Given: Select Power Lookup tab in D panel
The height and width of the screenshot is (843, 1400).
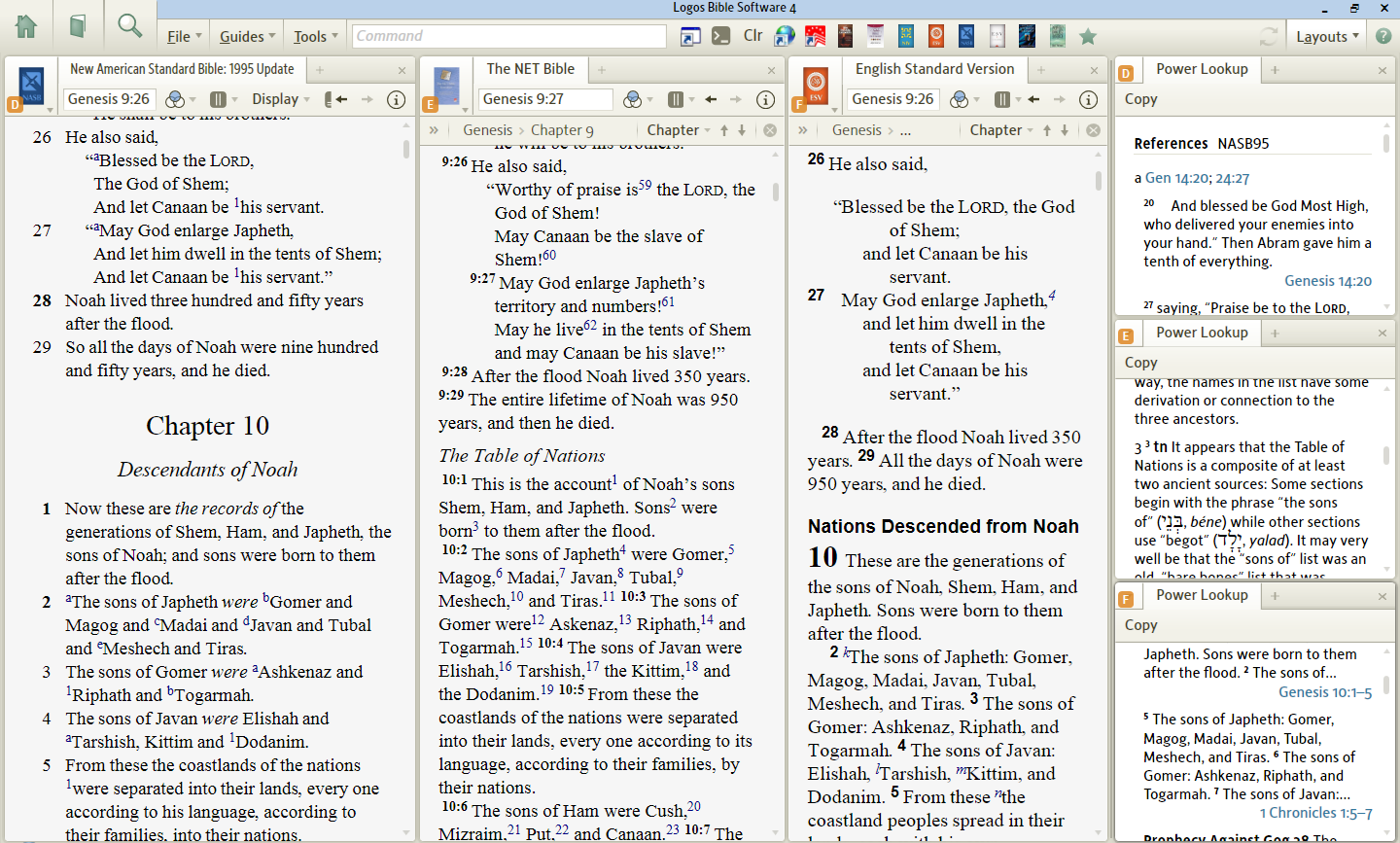Looking at the screenshot, I should click(x=1202, y=69).
